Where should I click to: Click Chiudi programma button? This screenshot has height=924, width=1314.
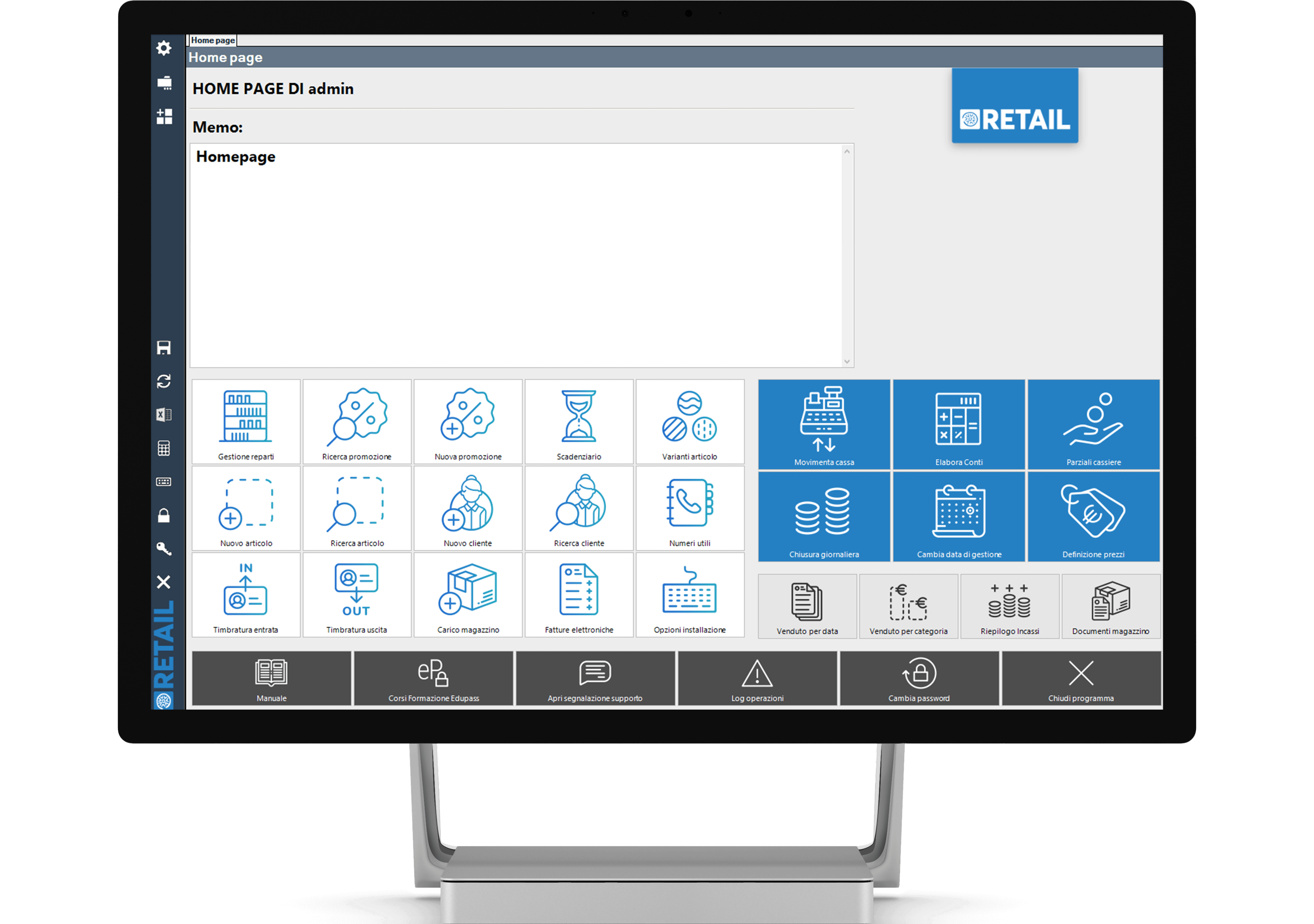[1081, 679]
